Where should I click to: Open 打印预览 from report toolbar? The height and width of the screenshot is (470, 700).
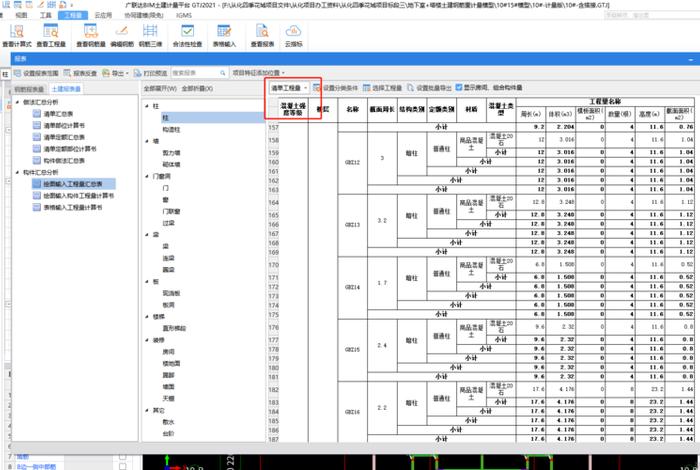coord(150,73)
